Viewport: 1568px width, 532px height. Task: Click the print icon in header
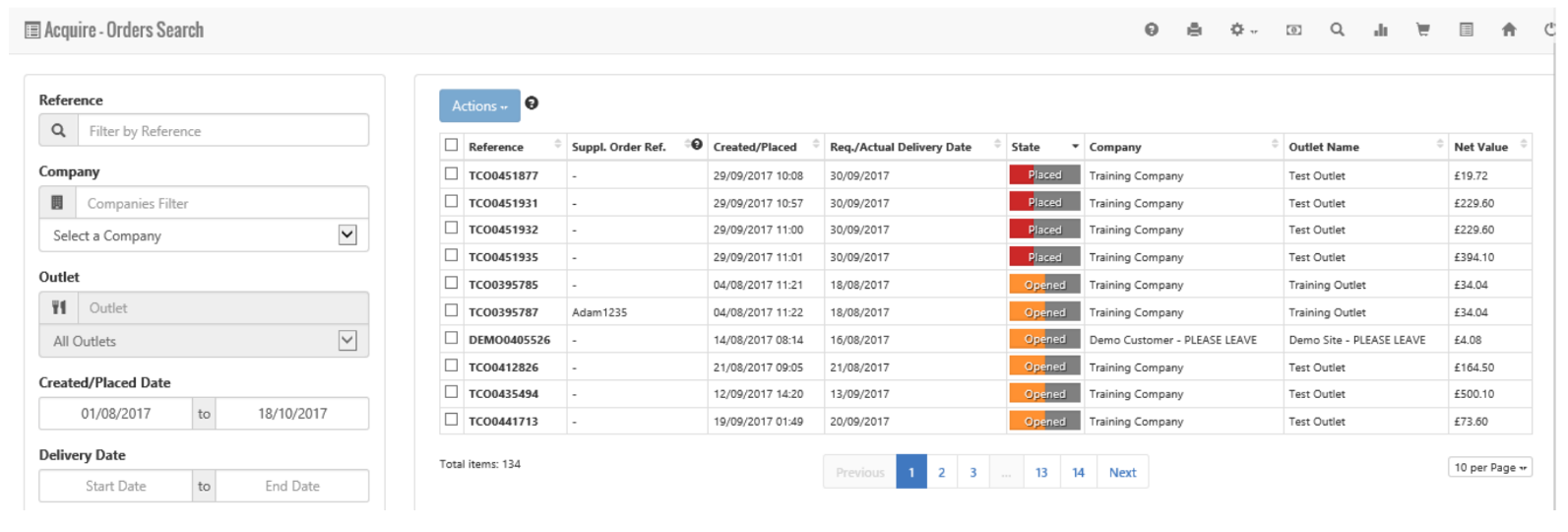point(1194,30)
